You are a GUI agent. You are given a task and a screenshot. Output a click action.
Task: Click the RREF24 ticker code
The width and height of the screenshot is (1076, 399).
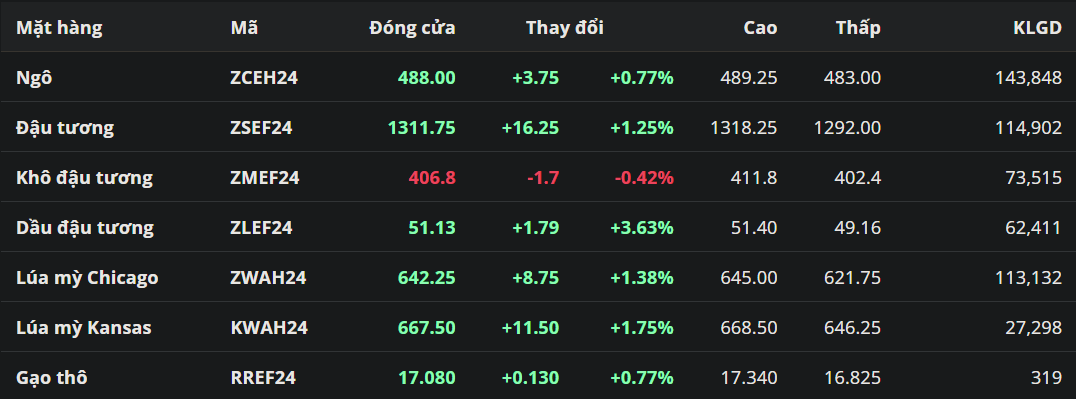tap(263, 378)
